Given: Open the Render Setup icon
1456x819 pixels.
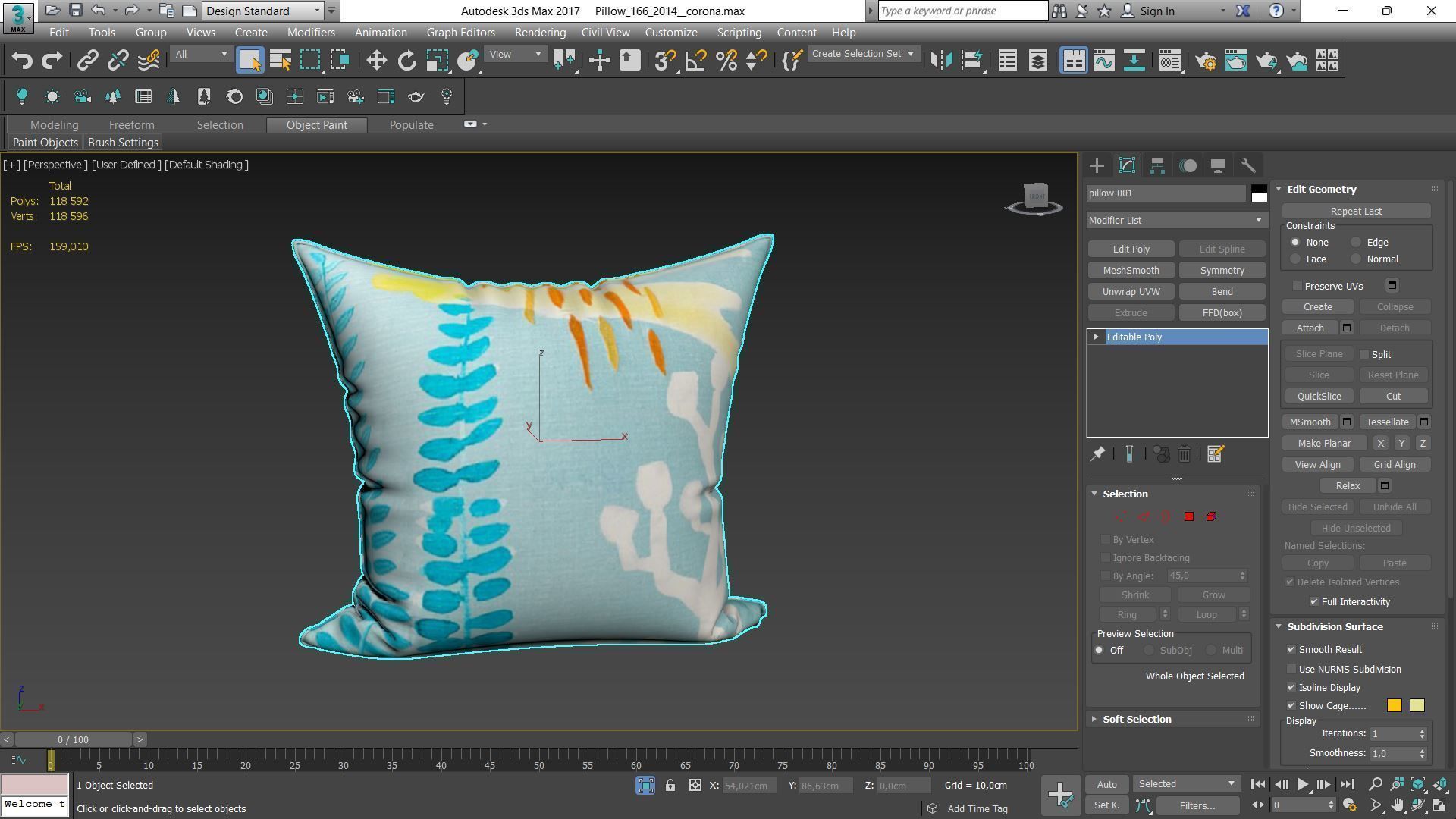Looking at the screenshot, I should [x=1206, y=61].
